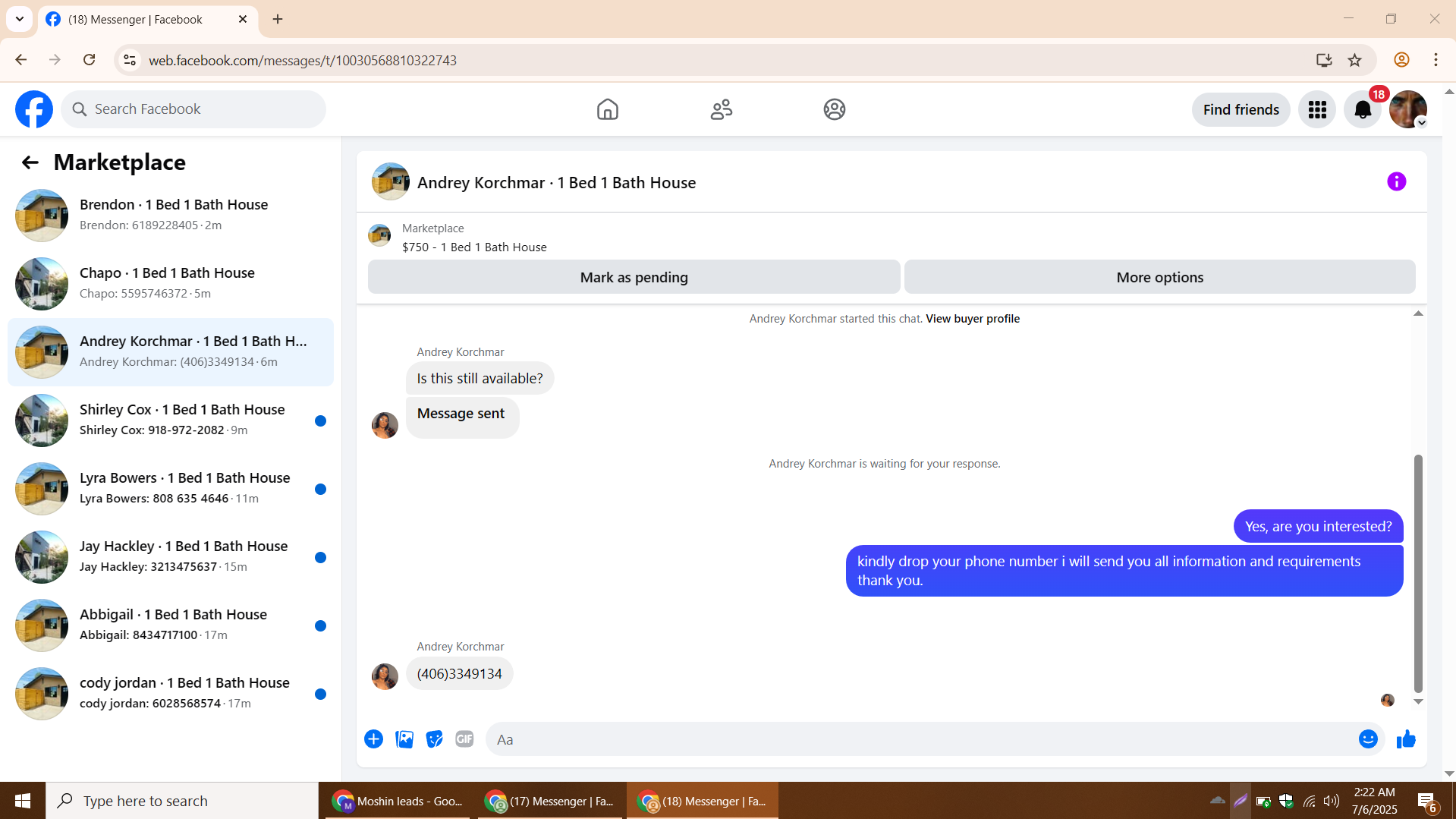Click the chat vertical scrollbar thumb
The width and height of the screenshot is (1456, 819).
(1417, 573)
